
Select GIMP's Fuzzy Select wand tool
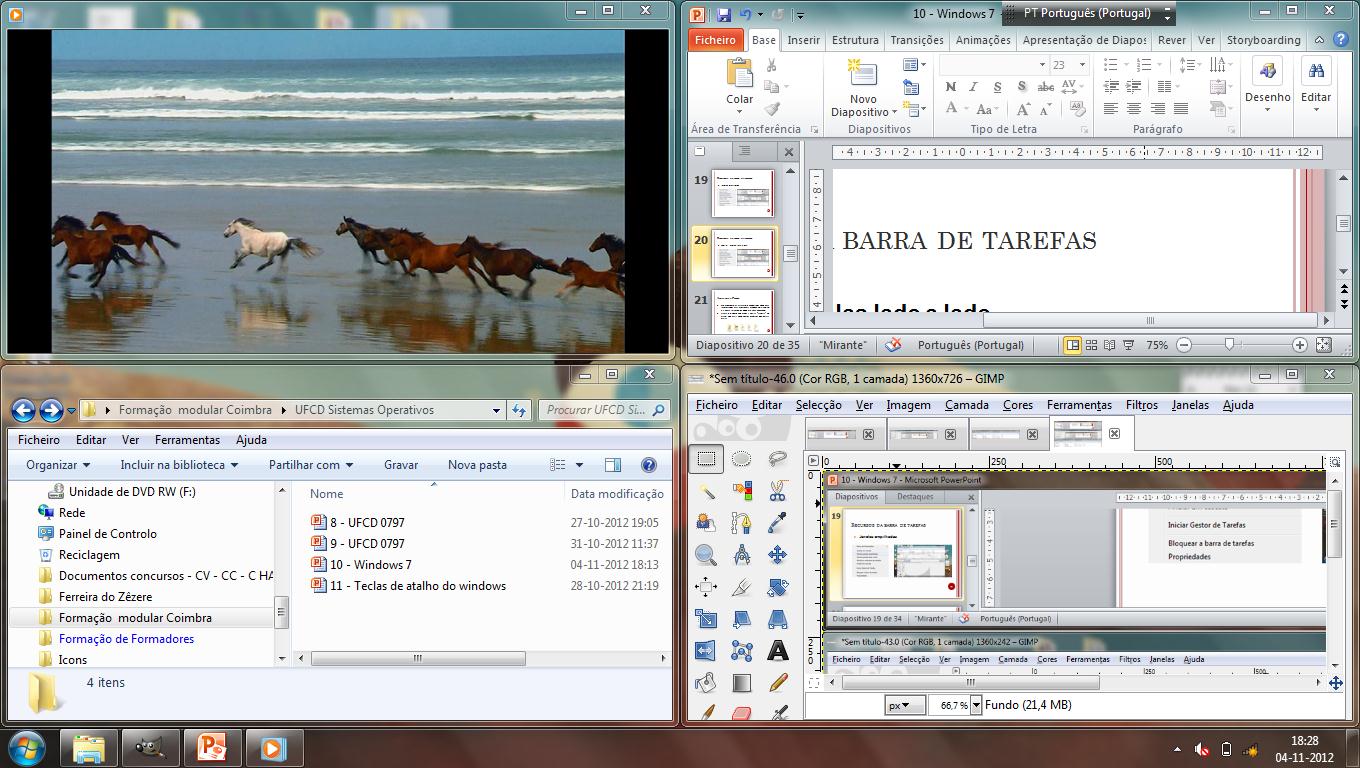tap(706, 491)
